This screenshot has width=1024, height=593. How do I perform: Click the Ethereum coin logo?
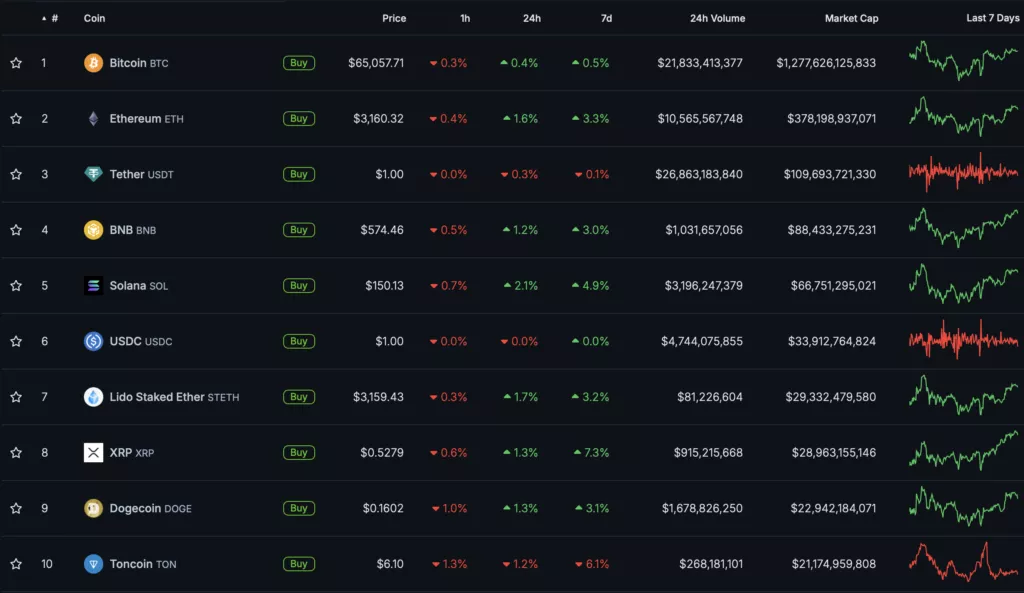point(93,118)
